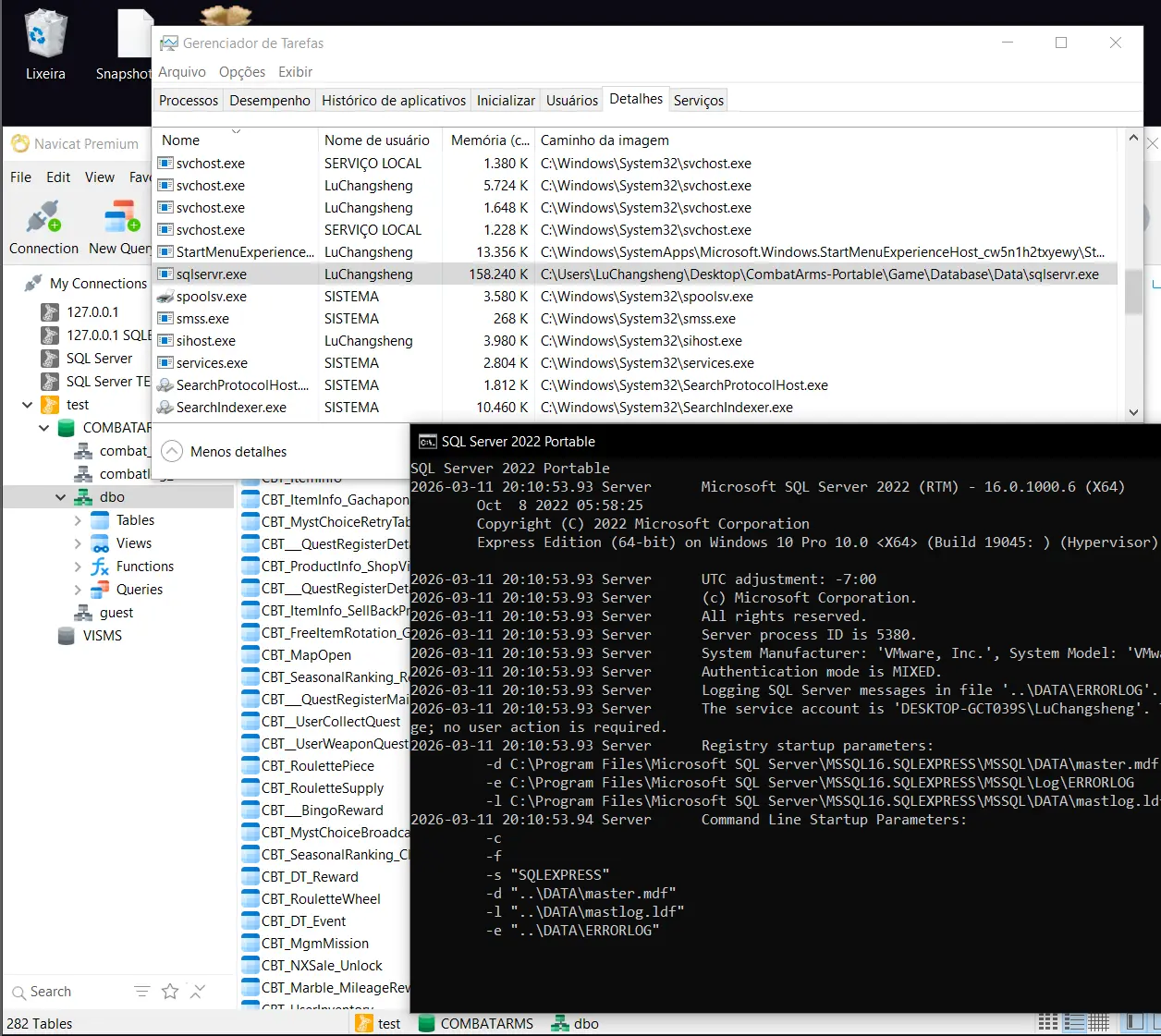Select the VISMS database icon
The width and height of the screenshot is (1161, 1036).
(x=67, y=636)
